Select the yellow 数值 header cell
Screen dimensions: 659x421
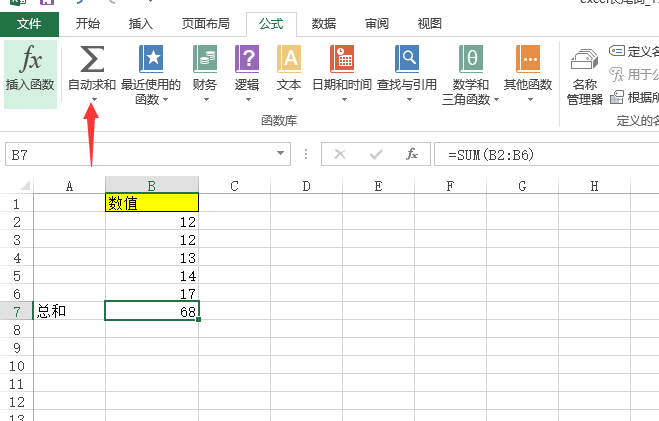[x=152, y=203]
